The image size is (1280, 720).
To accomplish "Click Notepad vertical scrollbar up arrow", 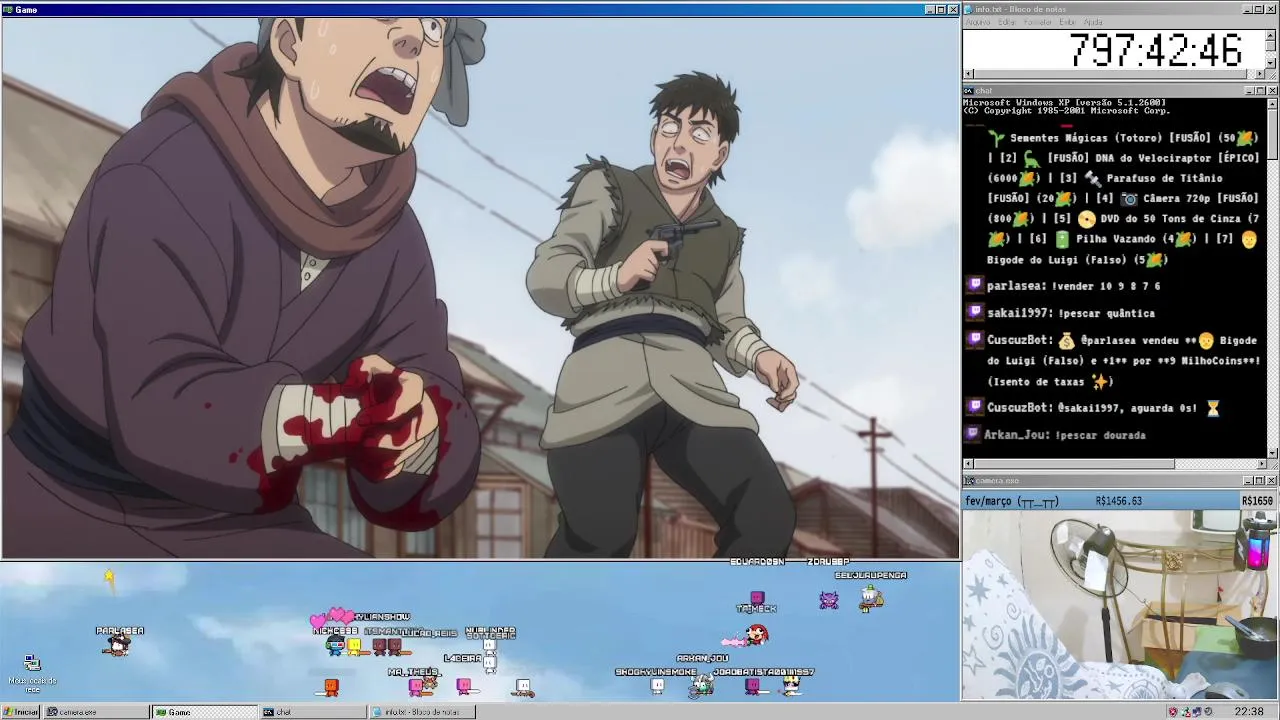I will tap(1271, 34).
